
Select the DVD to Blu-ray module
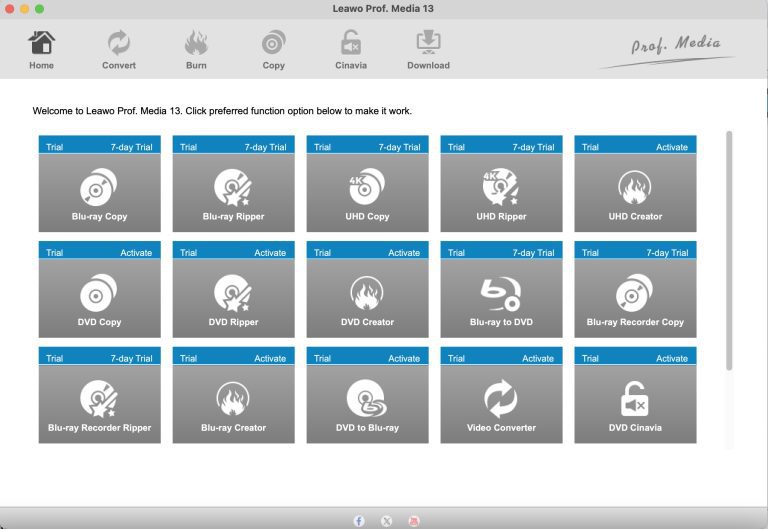(x=367, y=404)
